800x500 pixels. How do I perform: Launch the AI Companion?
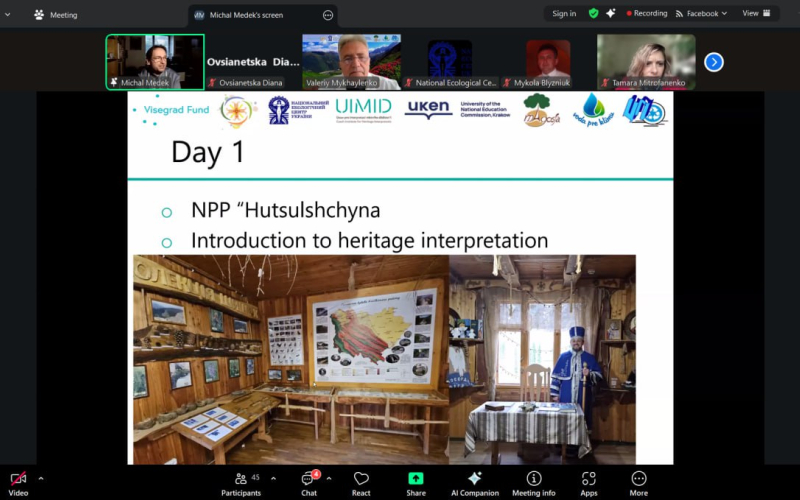(474, 482)
